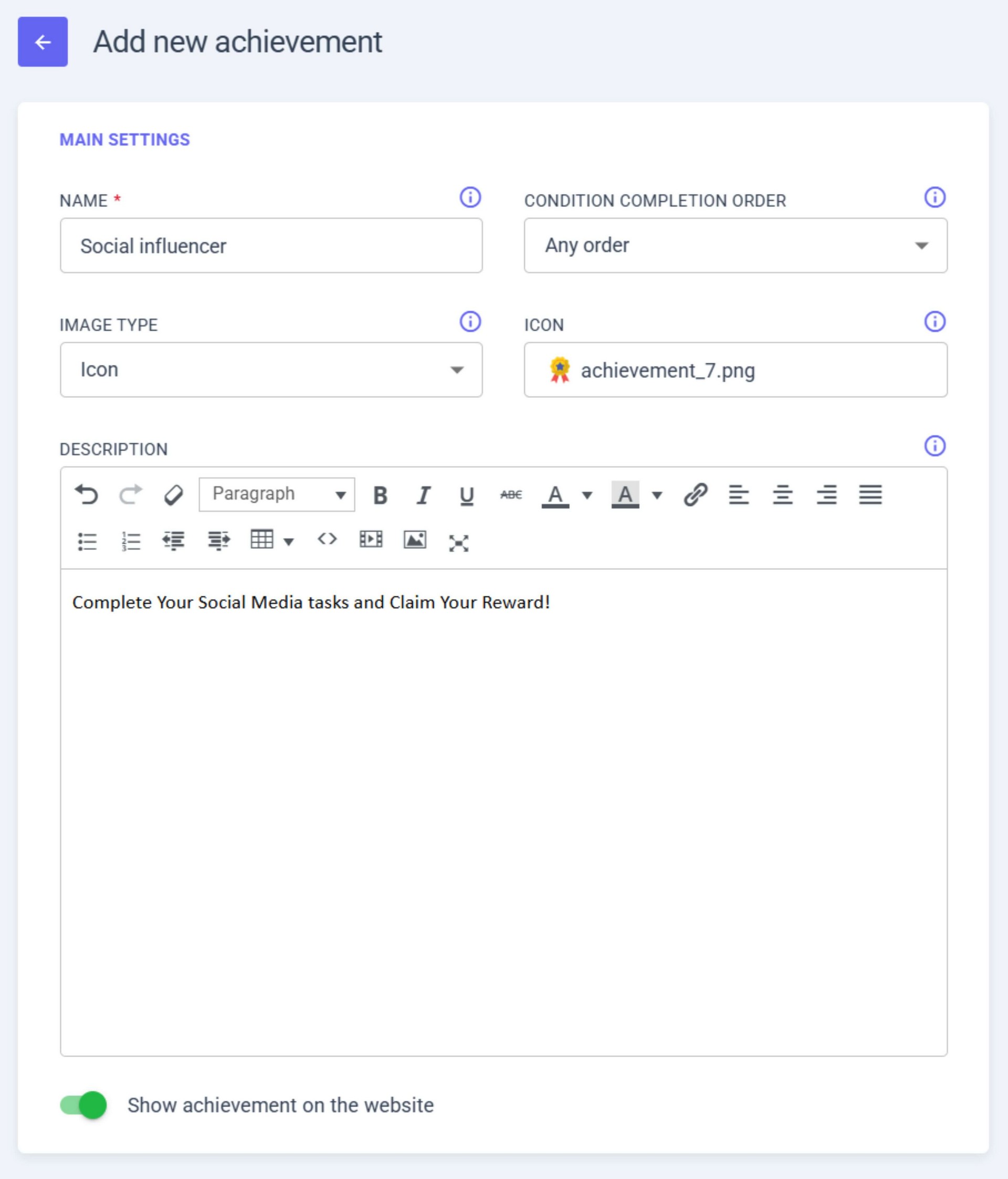This screenshot has height=1179, width=1008.
Task: Click the Name input field
Action: (271, 245)
